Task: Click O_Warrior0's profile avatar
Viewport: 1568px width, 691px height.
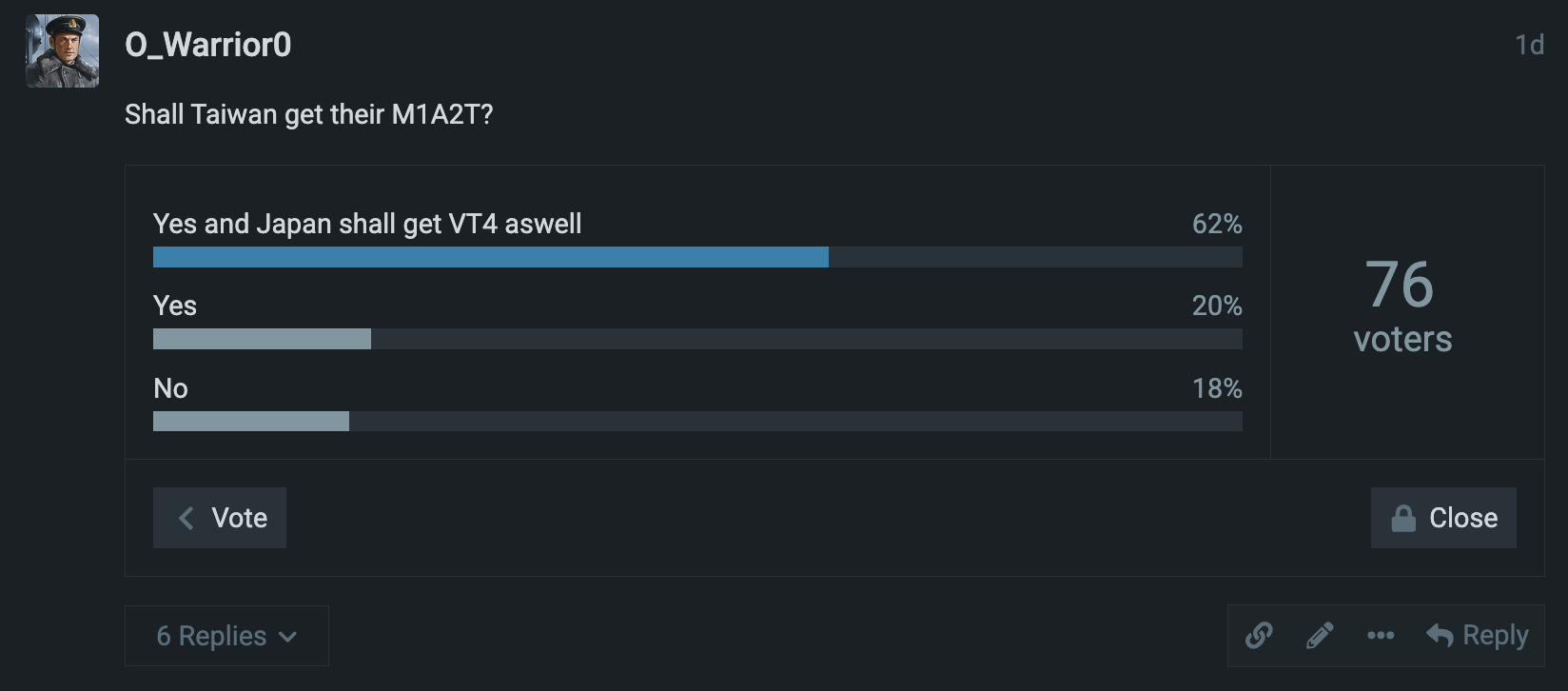Action: point(62,51)
